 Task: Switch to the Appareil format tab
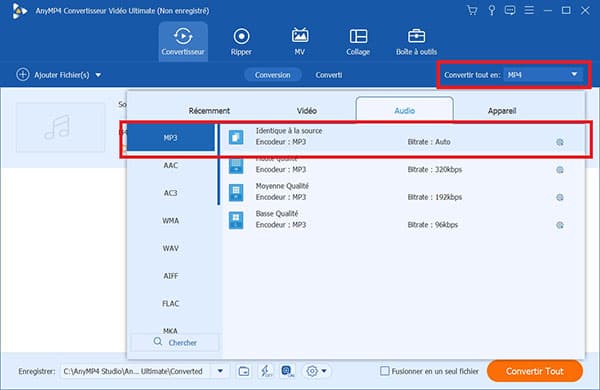click(x=502, y=111)
